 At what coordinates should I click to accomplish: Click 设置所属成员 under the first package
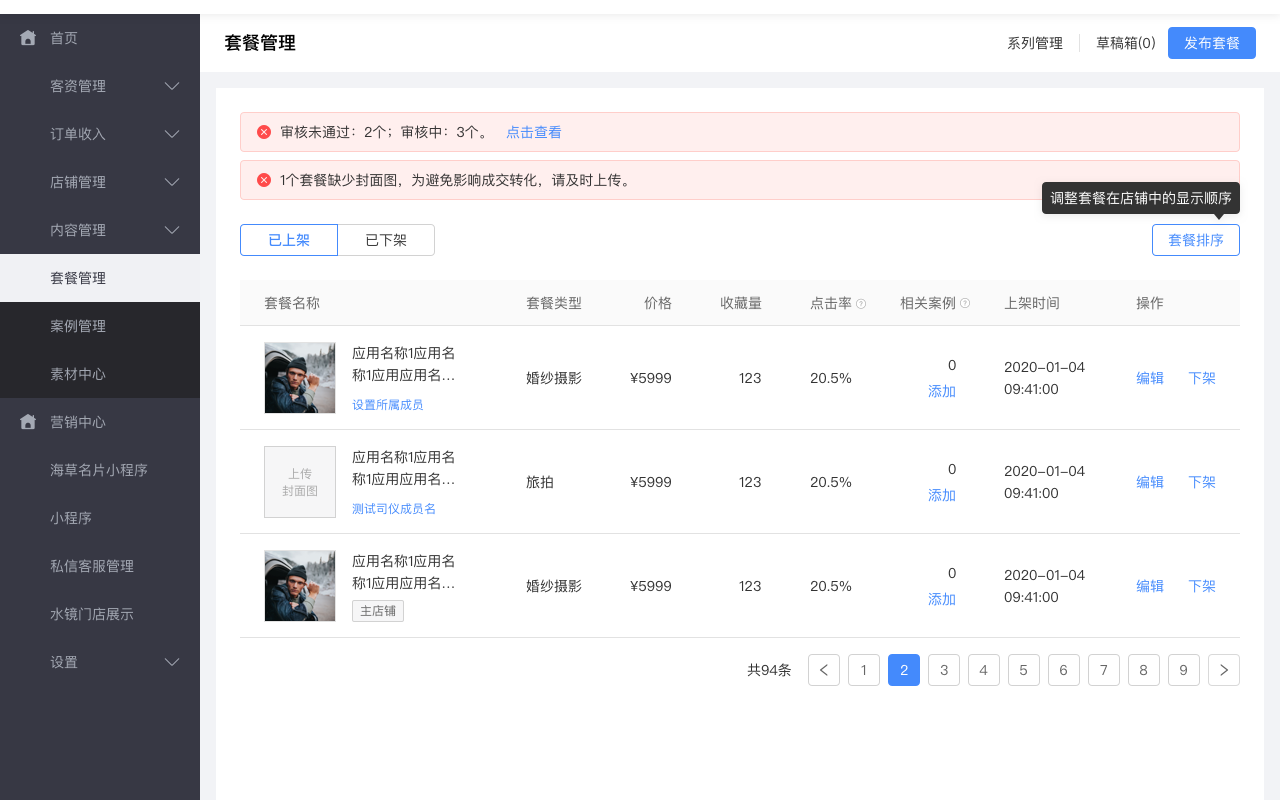(389, 404)
